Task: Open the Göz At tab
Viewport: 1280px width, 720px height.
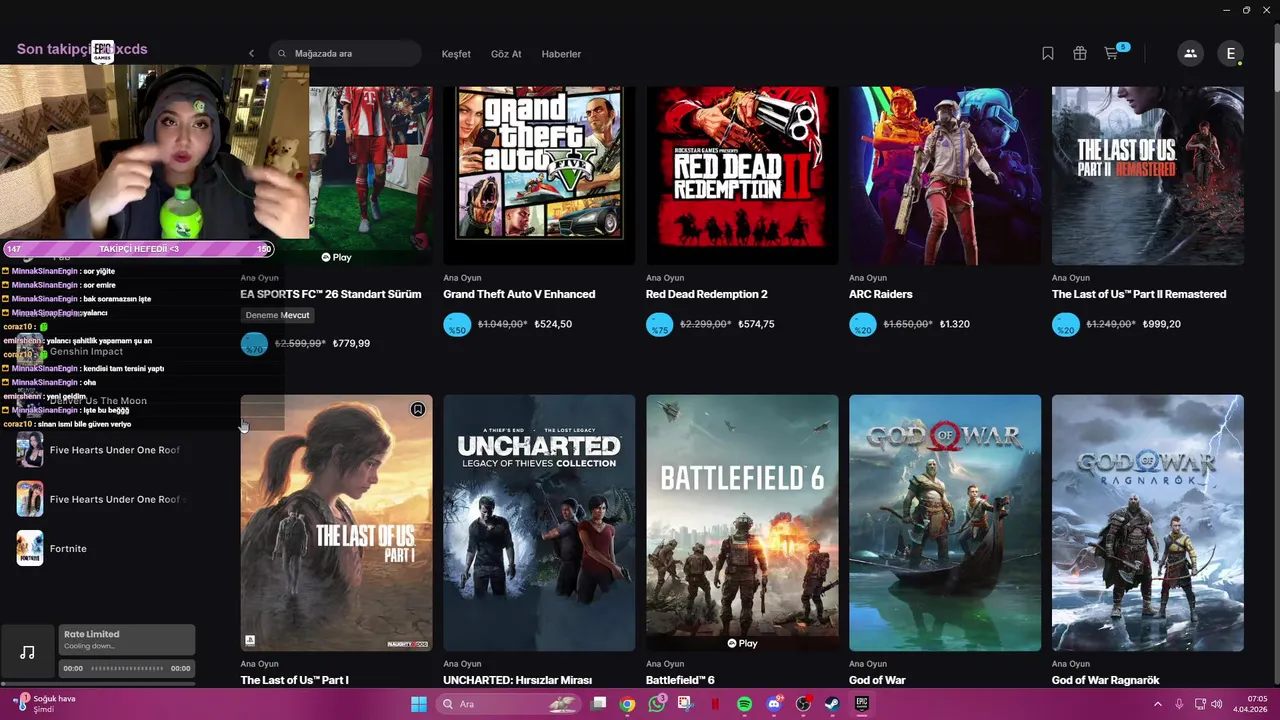Action: click(x=506, y=54)
